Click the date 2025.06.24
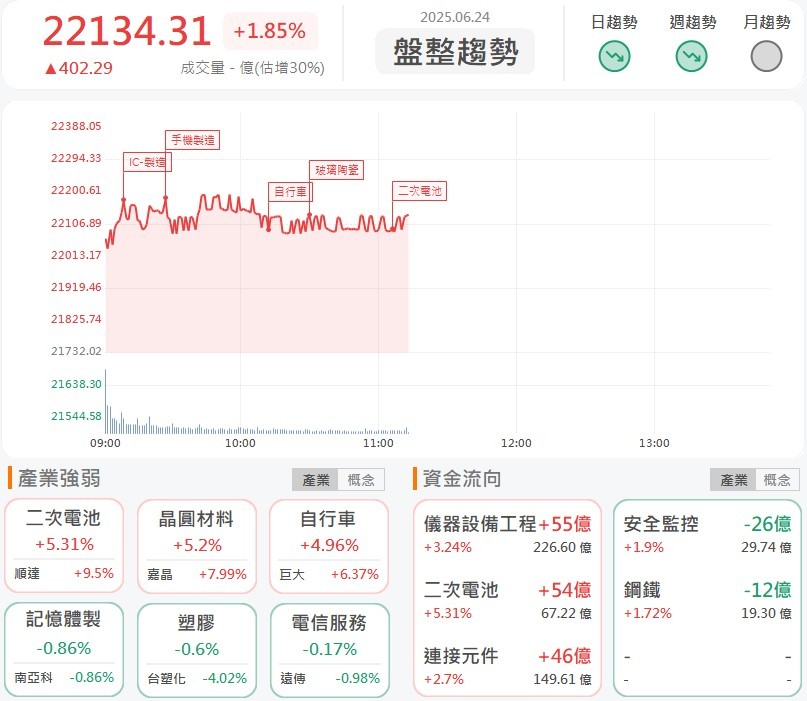Image resolution: width=807 pixels, height=701 pixels. coord(455,17)
